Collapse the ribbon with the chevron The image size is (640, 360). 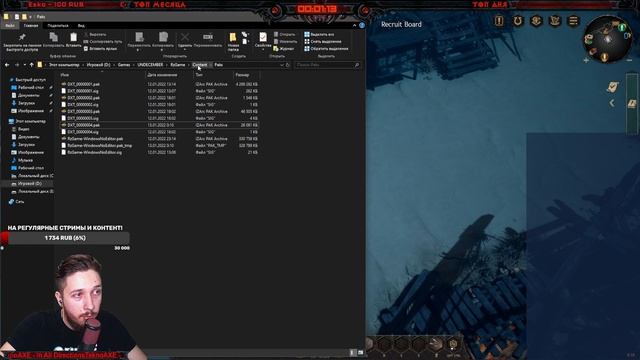[354, 25]
